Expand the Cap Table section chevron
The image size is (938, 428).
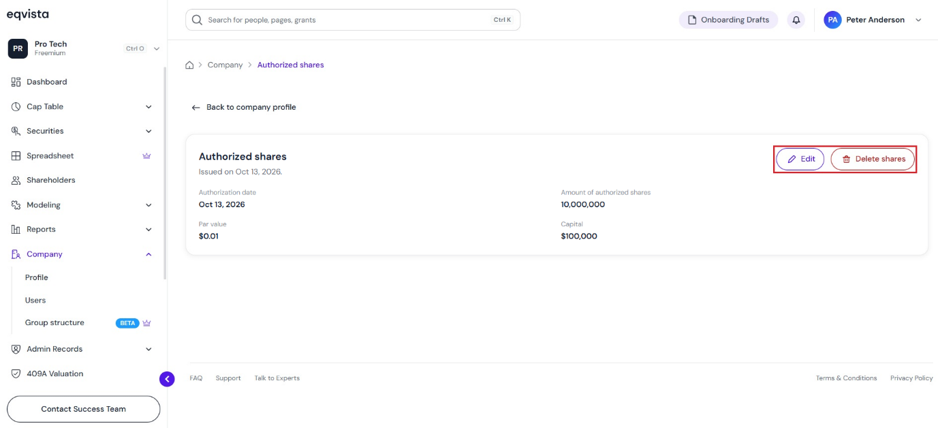coord(149,107)
